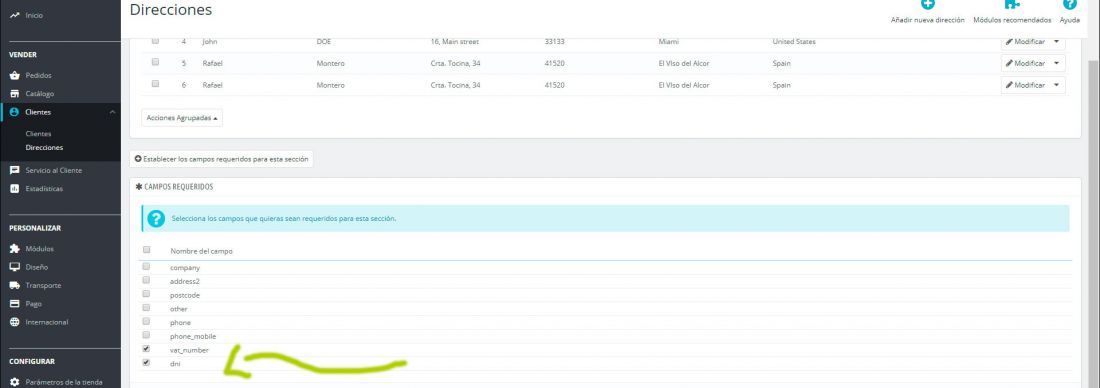Check the company required field
Image resolution: width=1100 pixels, height=388 pixels.
(146, 267)
